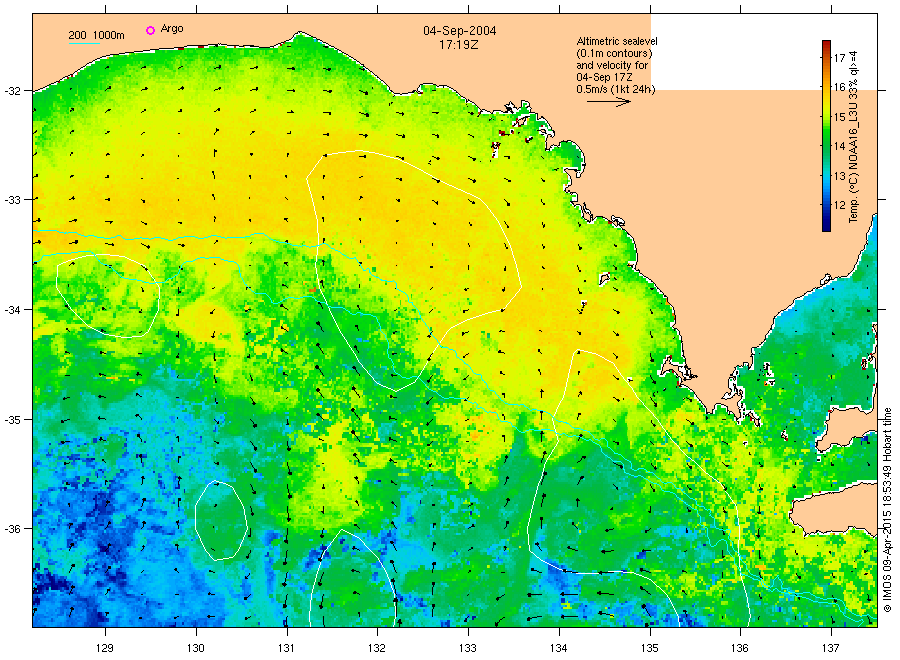
Task: Click longitude label '130'
Action: pyautogui.click(x=196, y=649)
